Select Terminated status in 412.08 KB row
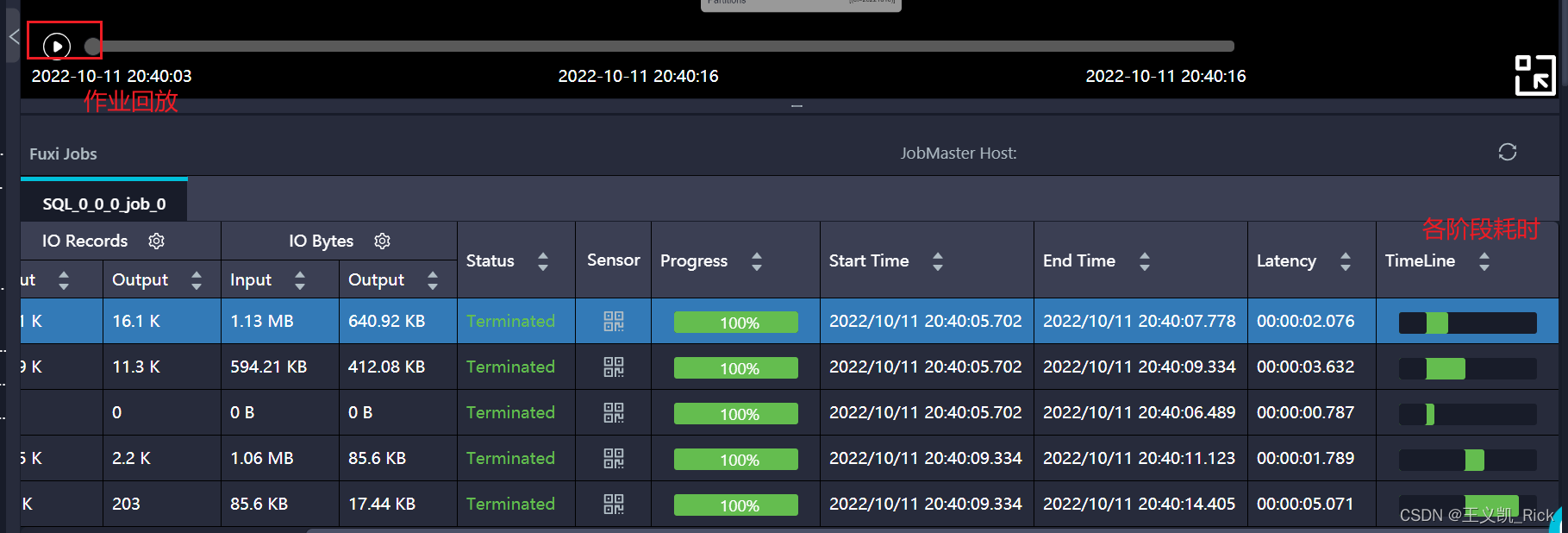The image size is (1568, 533). coord(510,367)
